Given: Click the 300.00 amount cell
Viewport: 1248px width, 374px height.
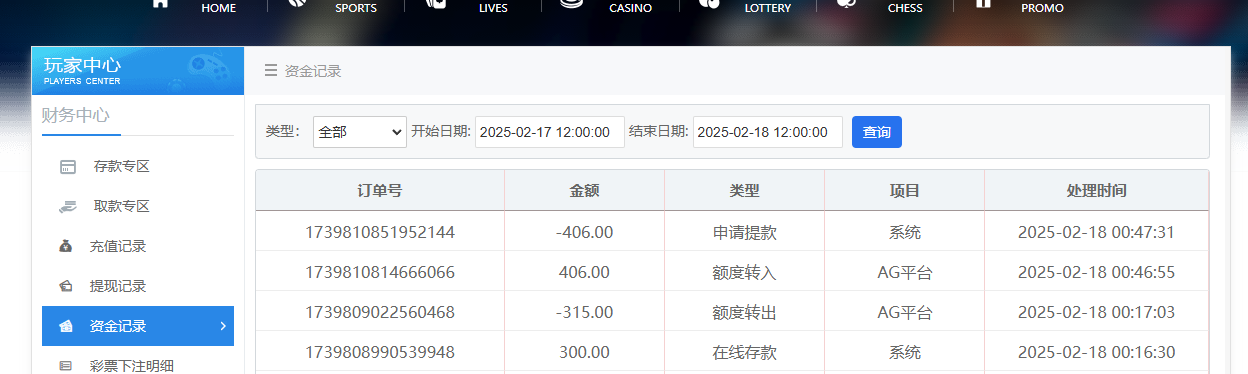Looking at the screenshot, I should point(584,352).
